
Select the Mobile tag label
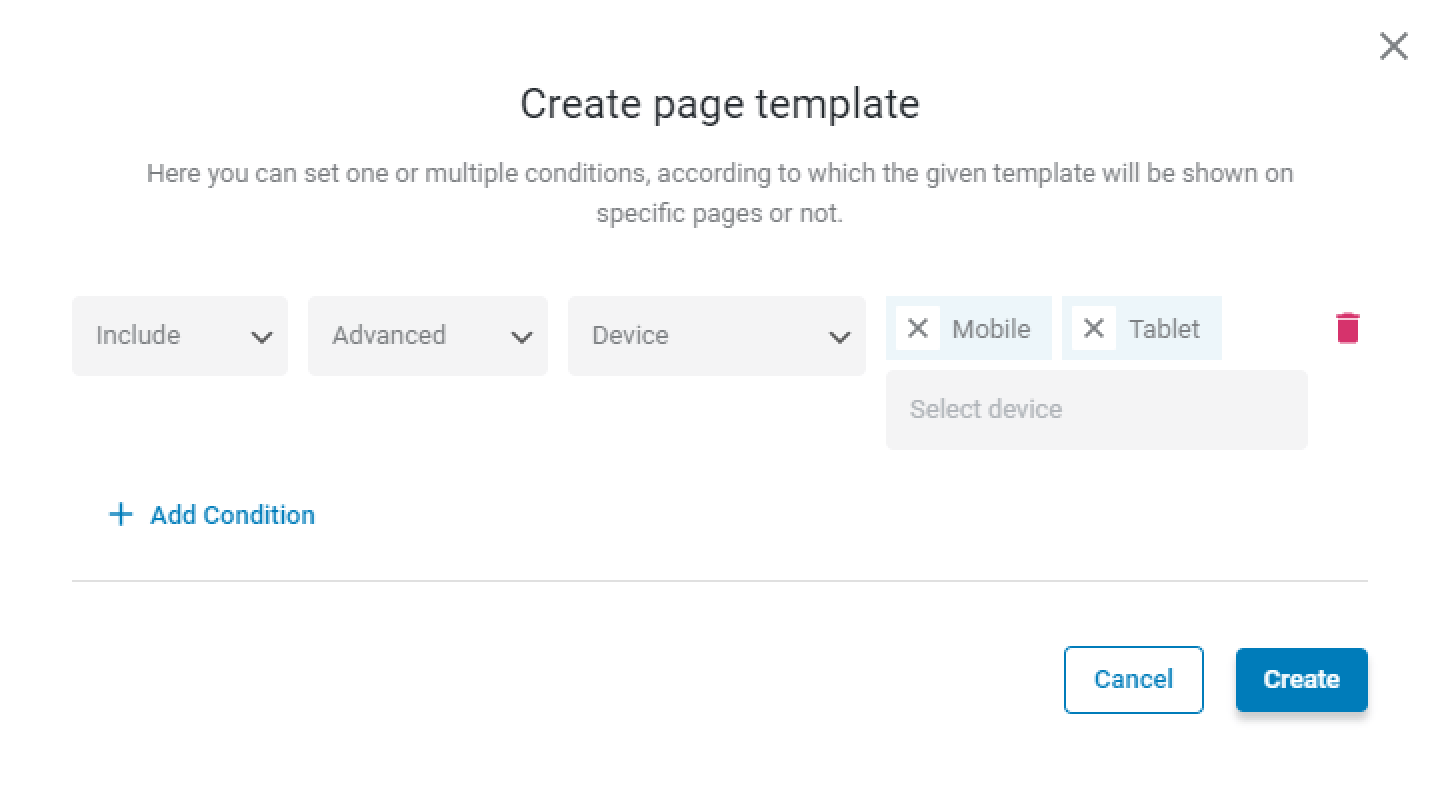coord(991,329)
